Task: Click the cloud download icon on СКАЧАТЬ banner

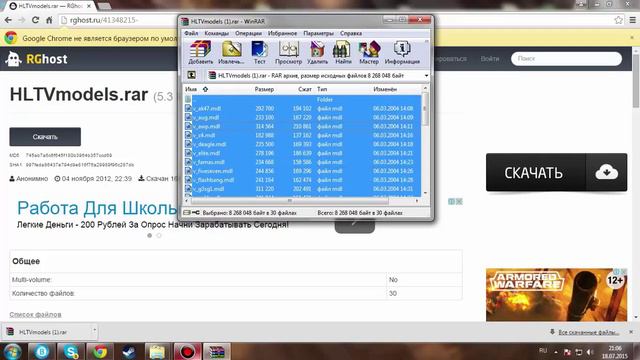Action: tap(607, 172)
